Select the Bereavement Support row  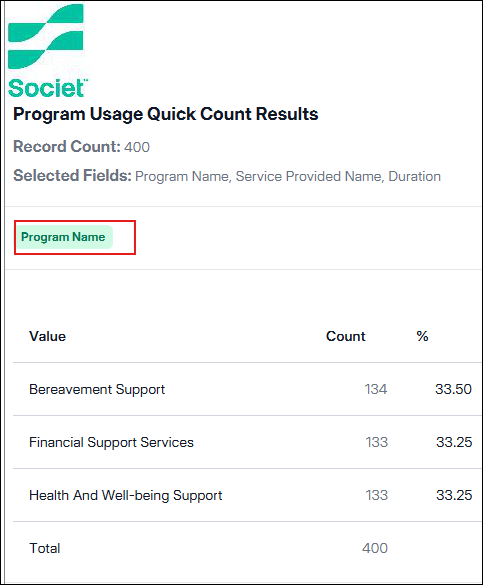tap(248, 389)
